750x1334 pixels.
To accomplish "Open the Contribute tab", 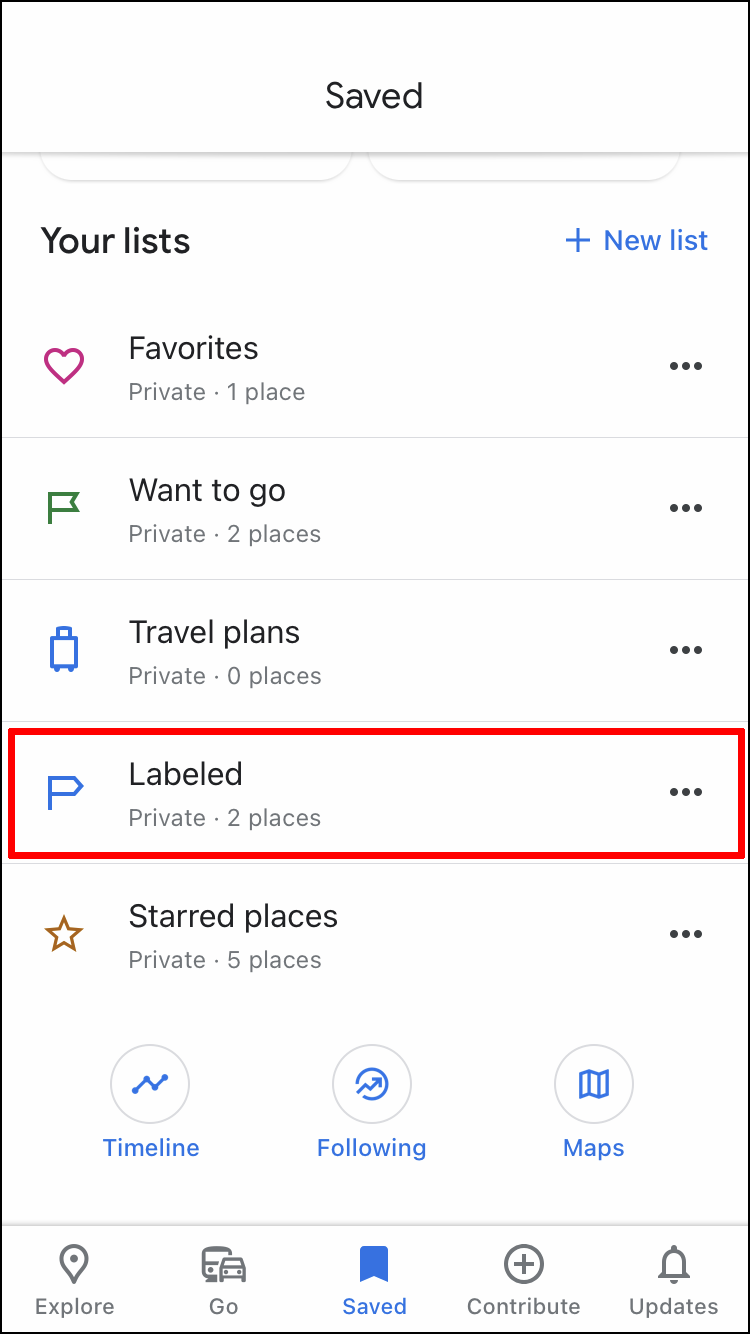I will point(524,1280).
